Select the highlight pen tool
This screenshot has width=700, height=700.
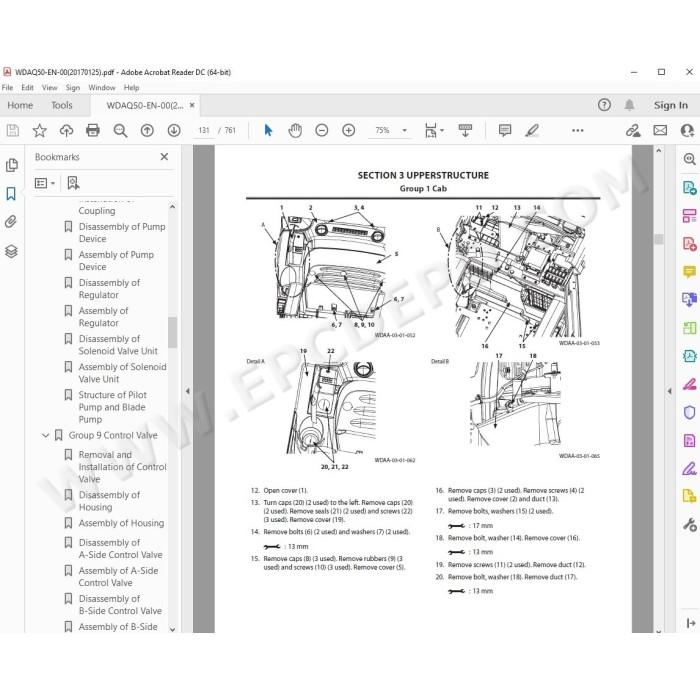tap(532, 130)
